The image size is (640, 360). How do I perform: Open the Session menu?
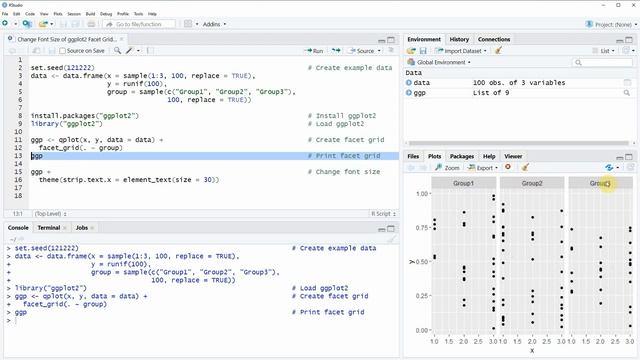74,14
